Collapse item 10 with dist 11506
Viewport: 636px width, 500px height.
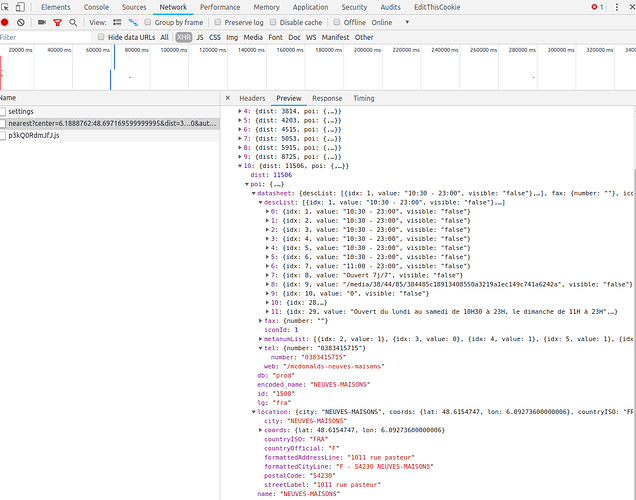click(x=240, y=166)
